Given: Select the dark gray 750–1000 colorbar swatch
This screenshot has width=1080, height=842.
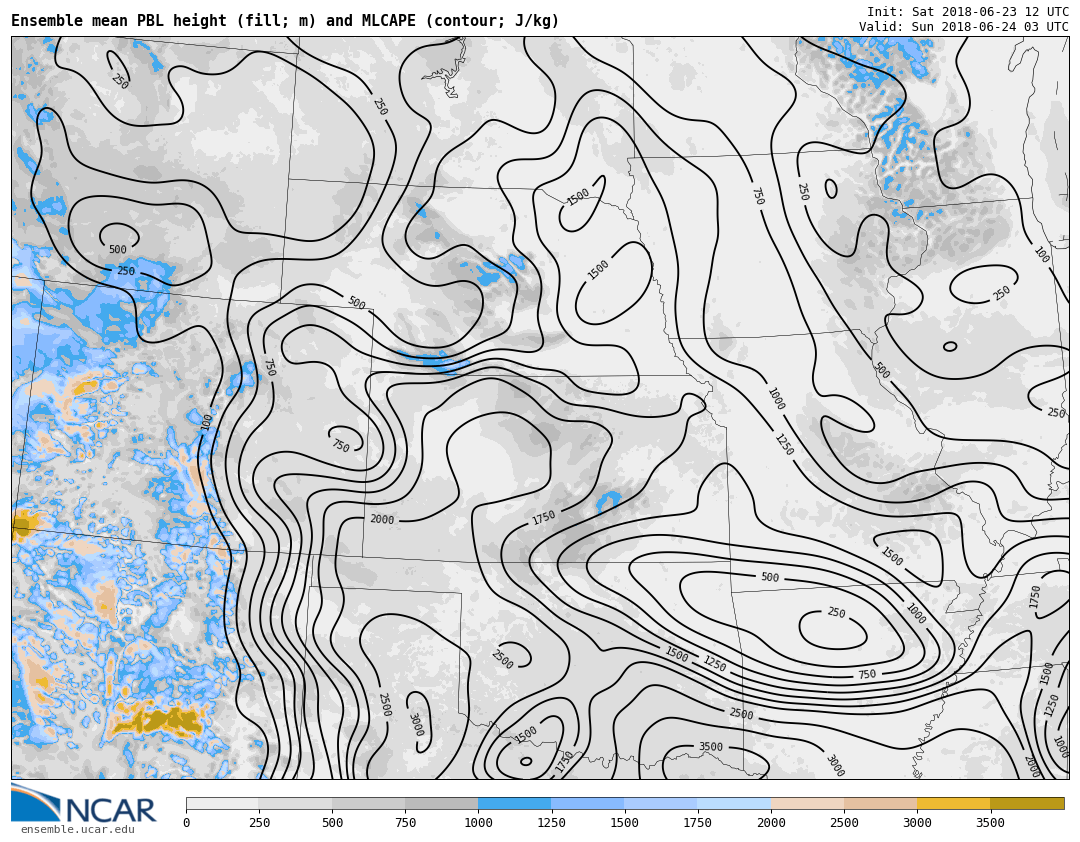Looking at the screenshot, I should (441, 803).
